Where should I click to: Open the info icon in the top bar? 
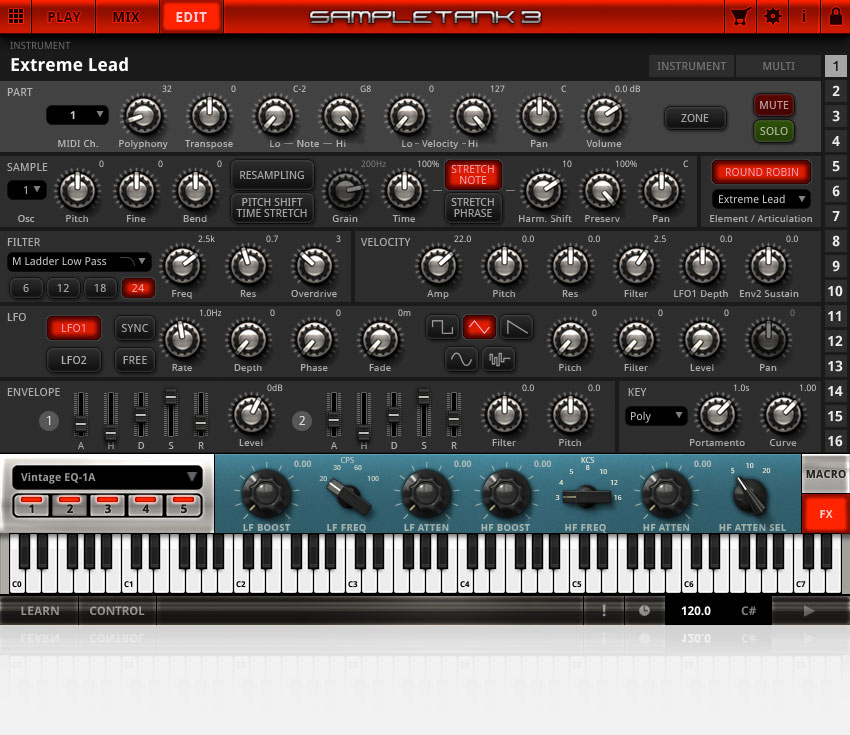[806, 16]
